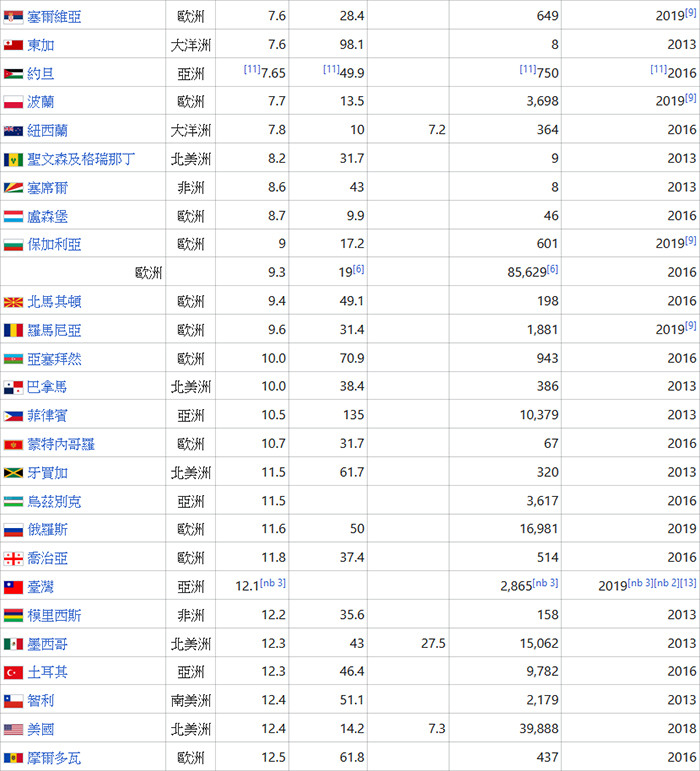
Task: Click the Uzbekistan flag icon
Action: 13,502
